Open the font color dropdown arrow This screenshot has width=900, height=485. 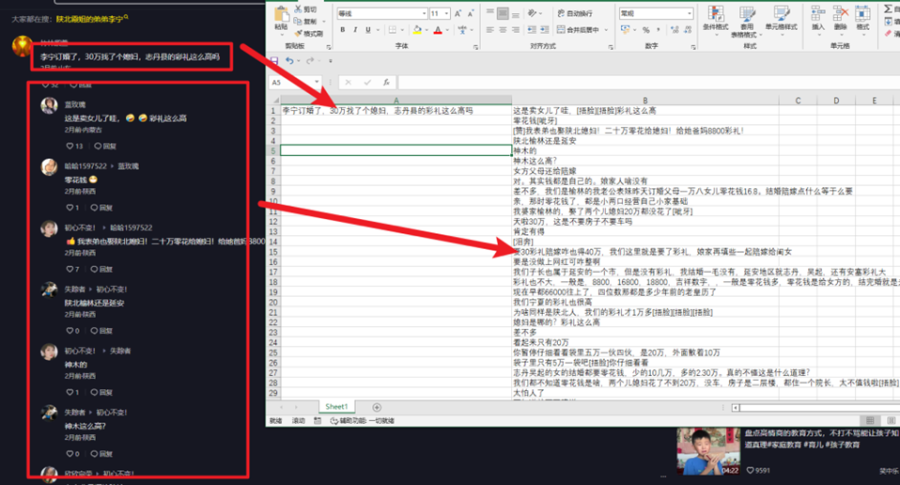[x=448, y=30]
